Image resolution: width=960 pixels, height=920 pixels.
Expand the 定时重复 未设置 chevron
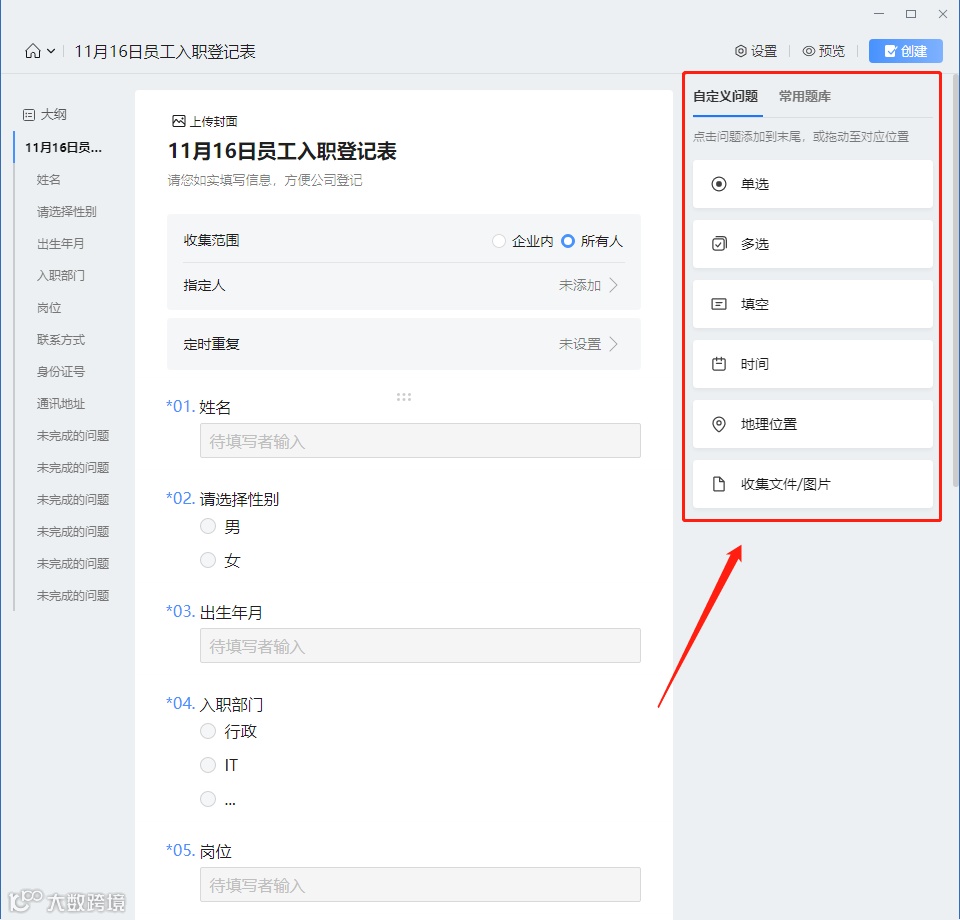click(613, 345)
